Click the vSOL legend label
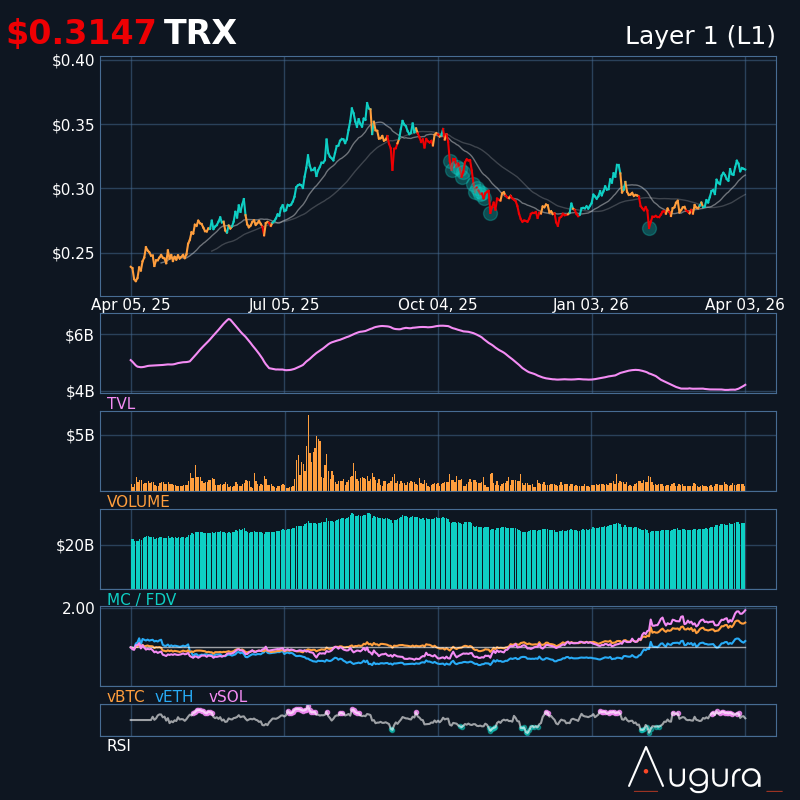The height and width of the screenshot is (800, 800). [228, 697]
